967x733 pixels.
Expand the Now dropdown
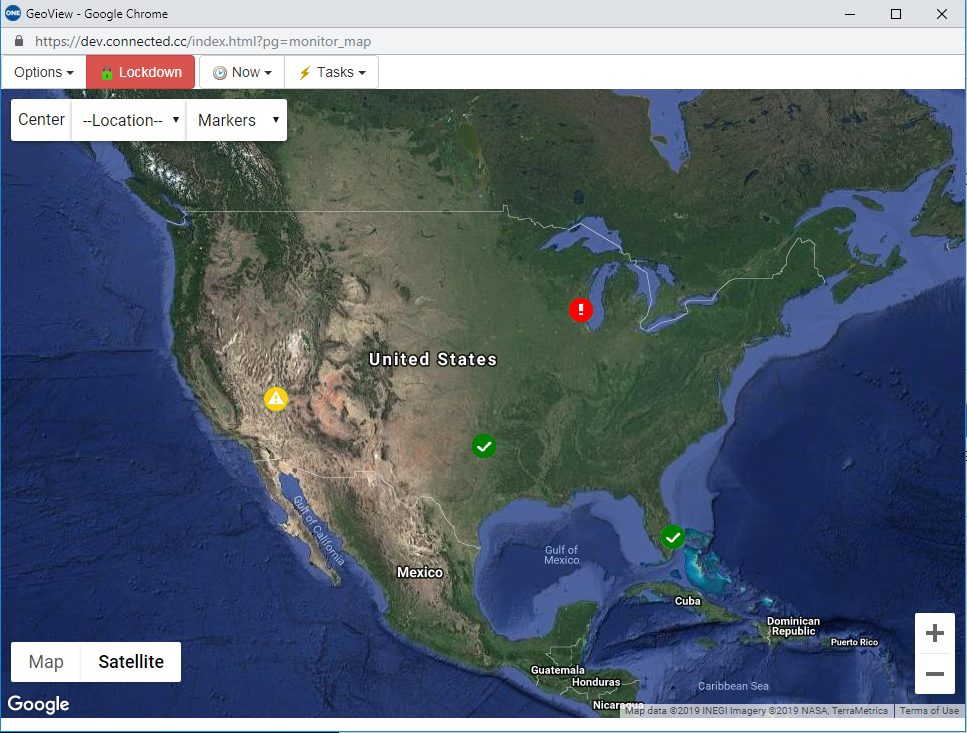tap(241, 72)
